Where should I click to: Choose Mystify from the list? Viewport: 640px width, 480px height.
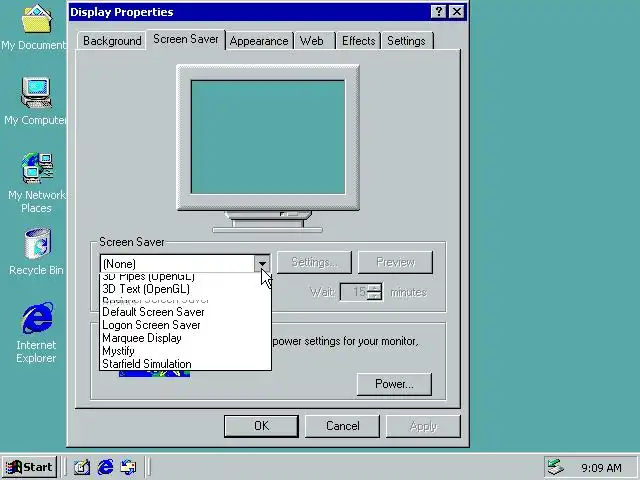click(185, 351)
